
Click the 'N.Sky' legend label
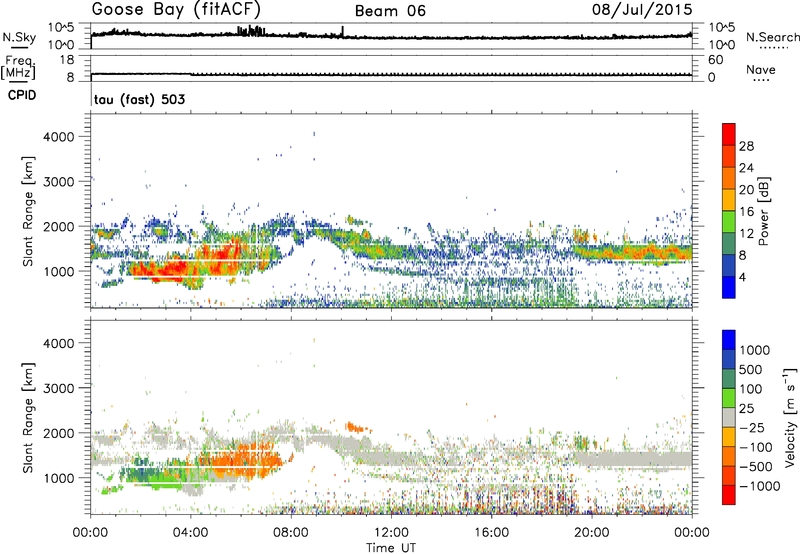coord(19,37)
